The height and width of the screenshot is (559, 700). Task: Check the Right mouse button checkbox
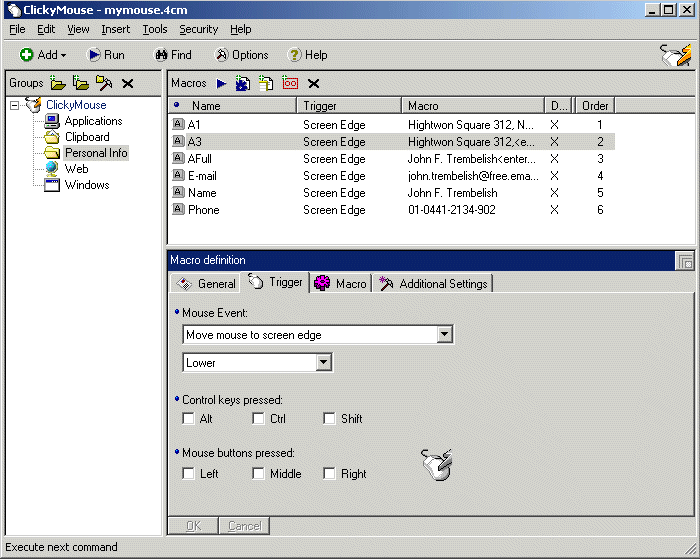click(329, 474)
